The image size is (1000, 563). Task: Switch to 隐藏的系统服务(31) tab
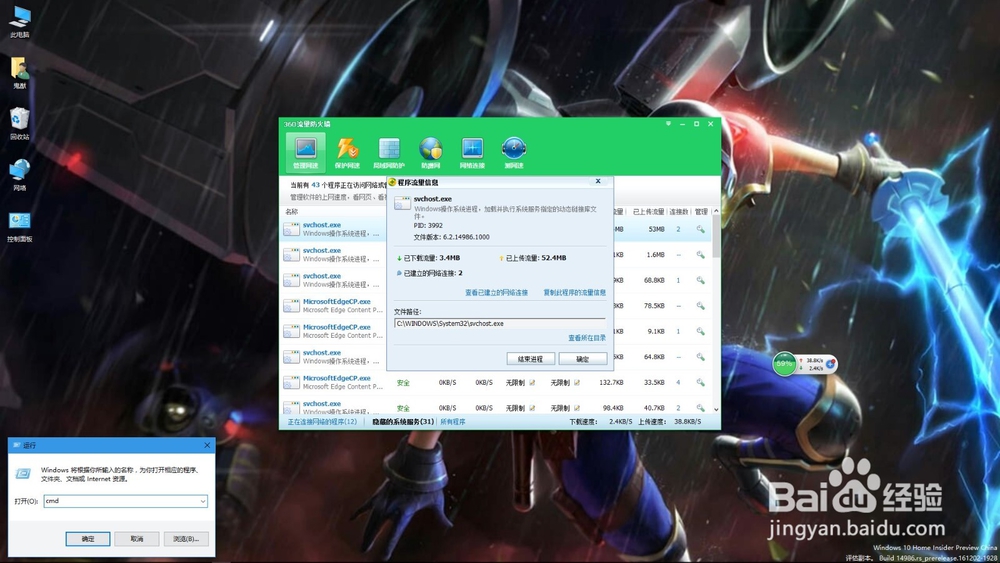click(403, 422)
